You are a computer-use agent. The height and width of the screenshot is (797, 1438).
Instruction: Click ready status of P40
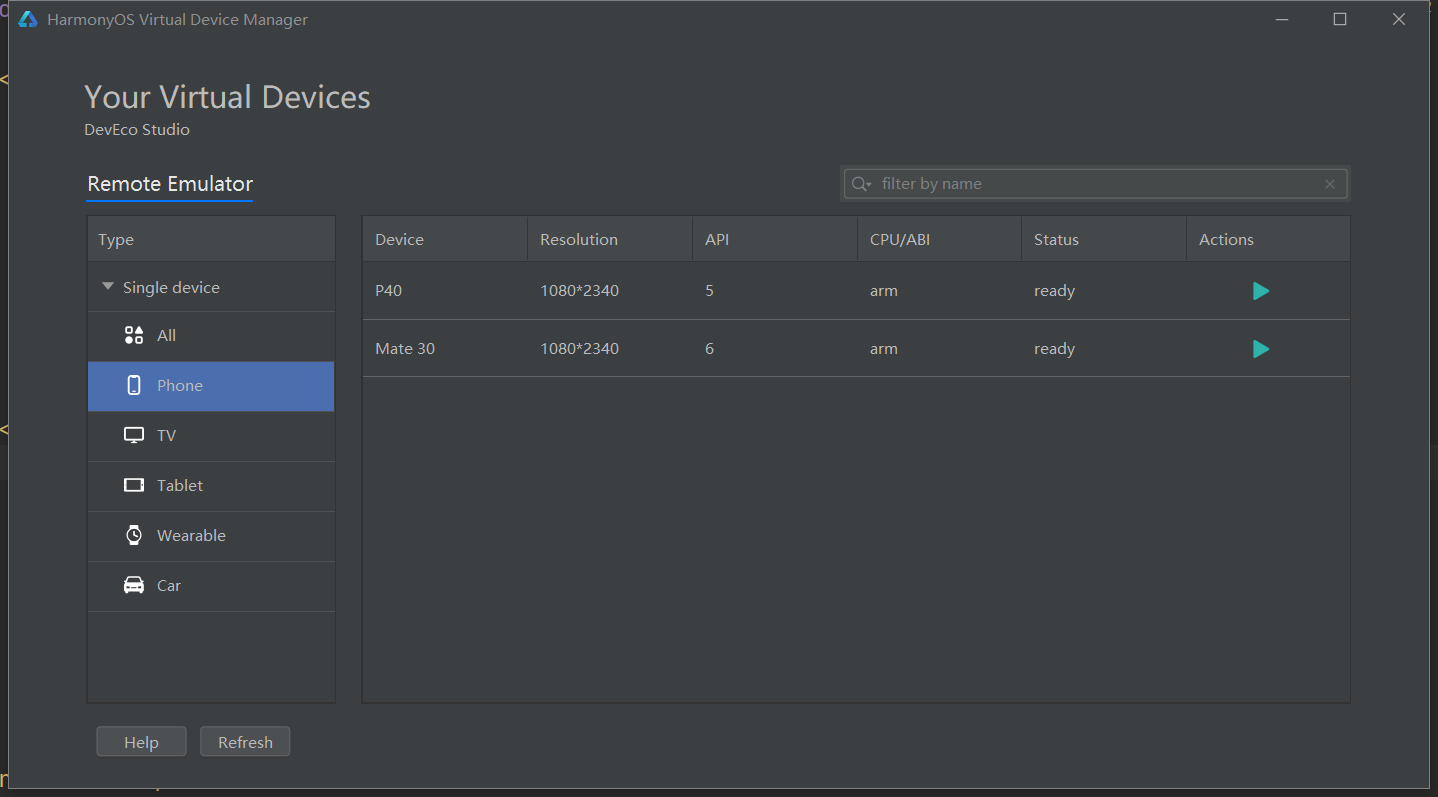tap(1054, 291)
